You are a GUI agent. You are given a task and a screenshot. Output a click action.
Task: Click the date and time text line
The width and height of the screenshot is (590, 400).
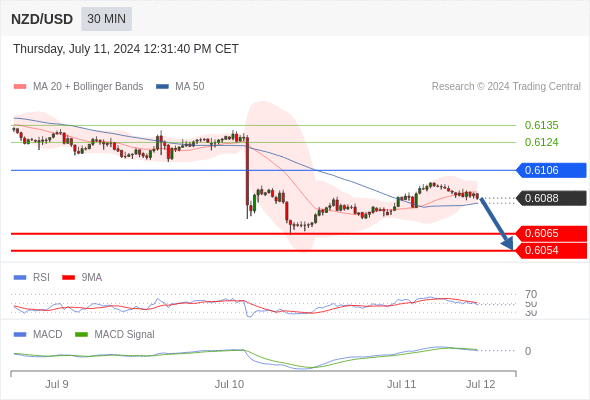point(126,49)
